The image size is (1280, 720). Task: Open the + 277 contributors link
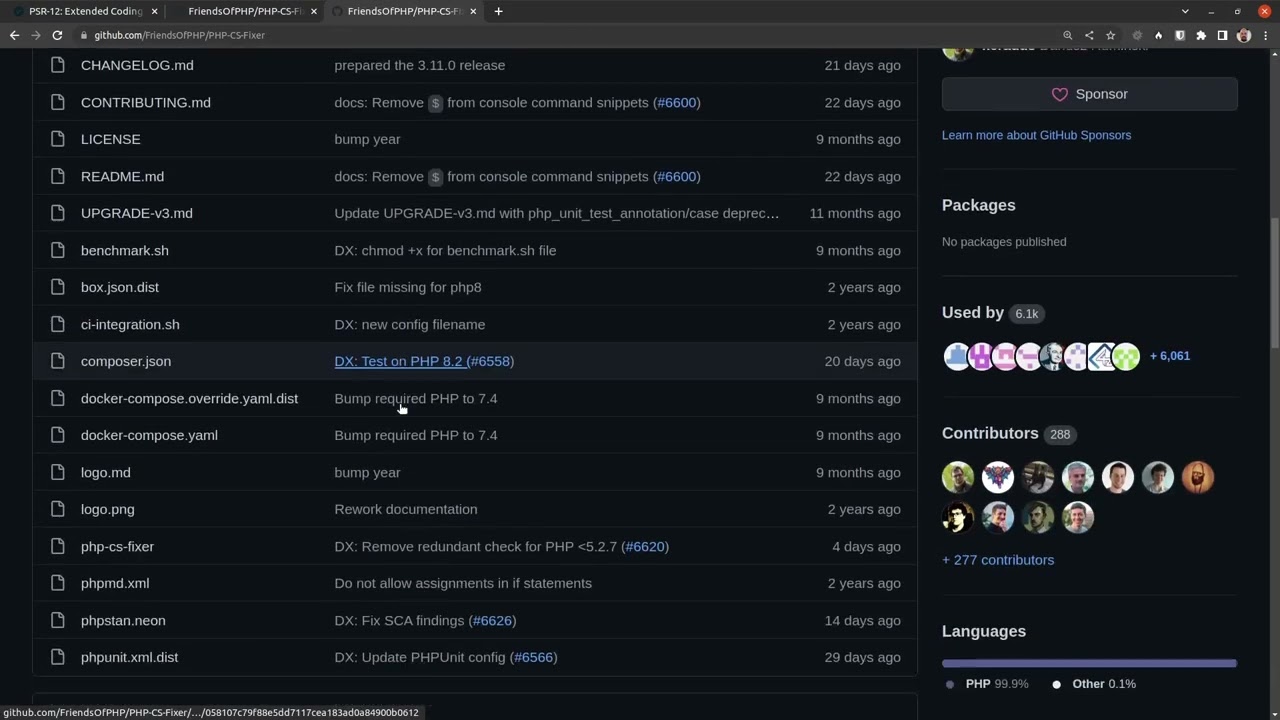pos(998,560)
